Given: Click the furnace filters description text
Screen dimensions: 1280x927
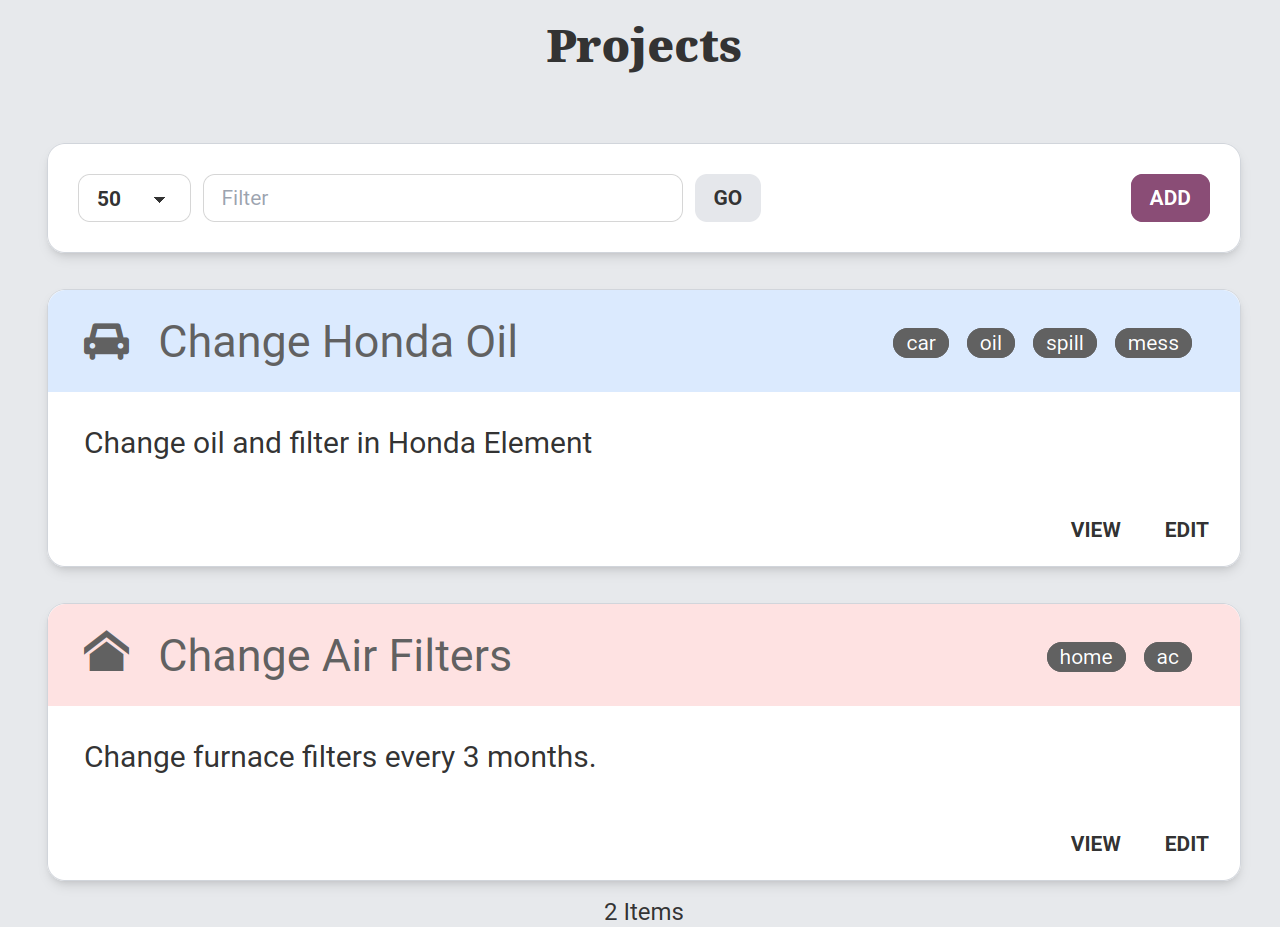Looking at the screenshot, I should coord(340,757).
